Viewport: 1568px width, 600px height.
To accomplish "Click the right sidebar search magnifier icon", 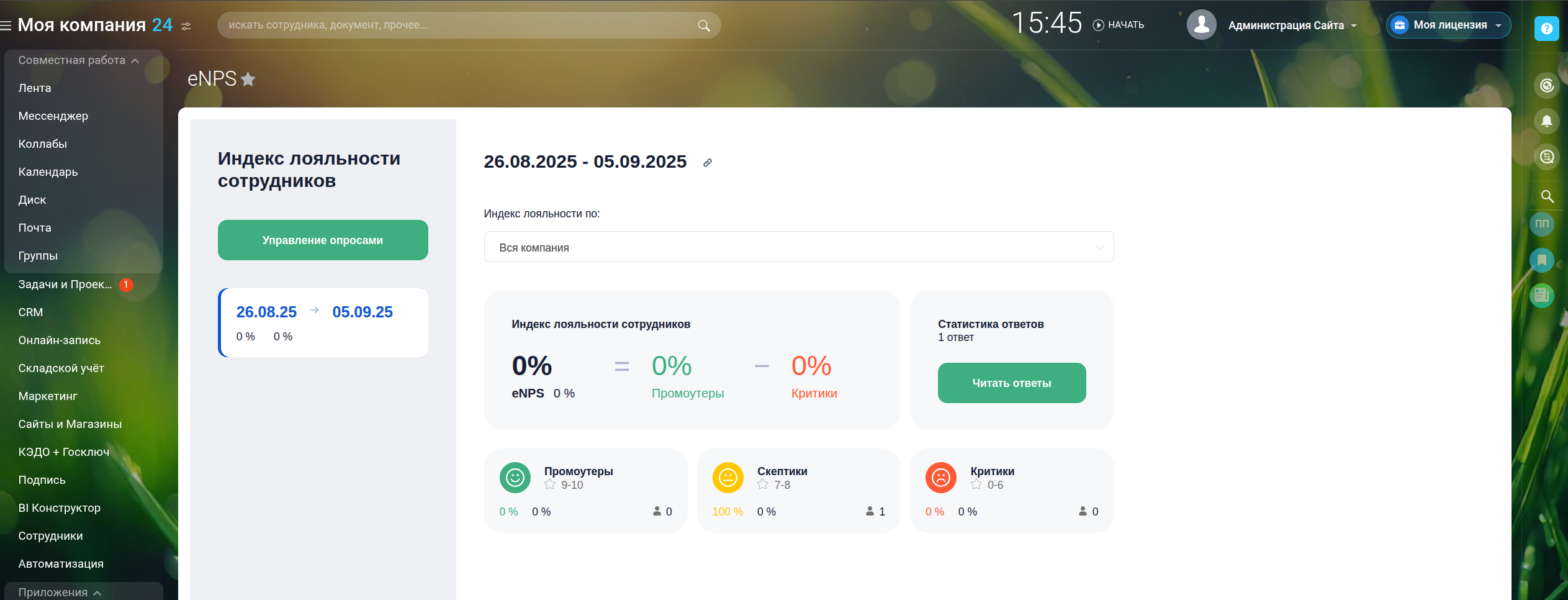I will click(x=1547, y=196).
